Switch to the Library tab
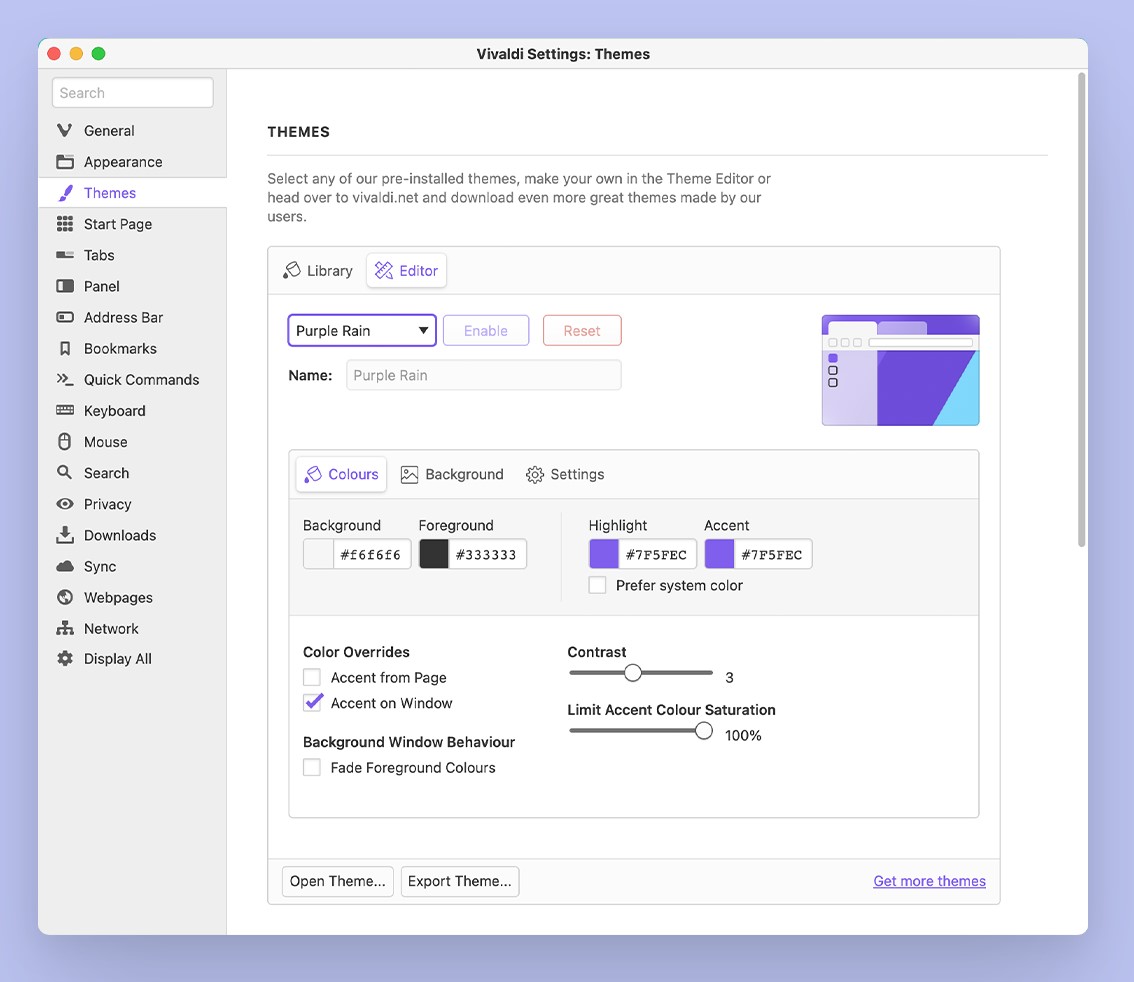The width and height of the screenshot is (1134, 982). click(x=318, y=270)
